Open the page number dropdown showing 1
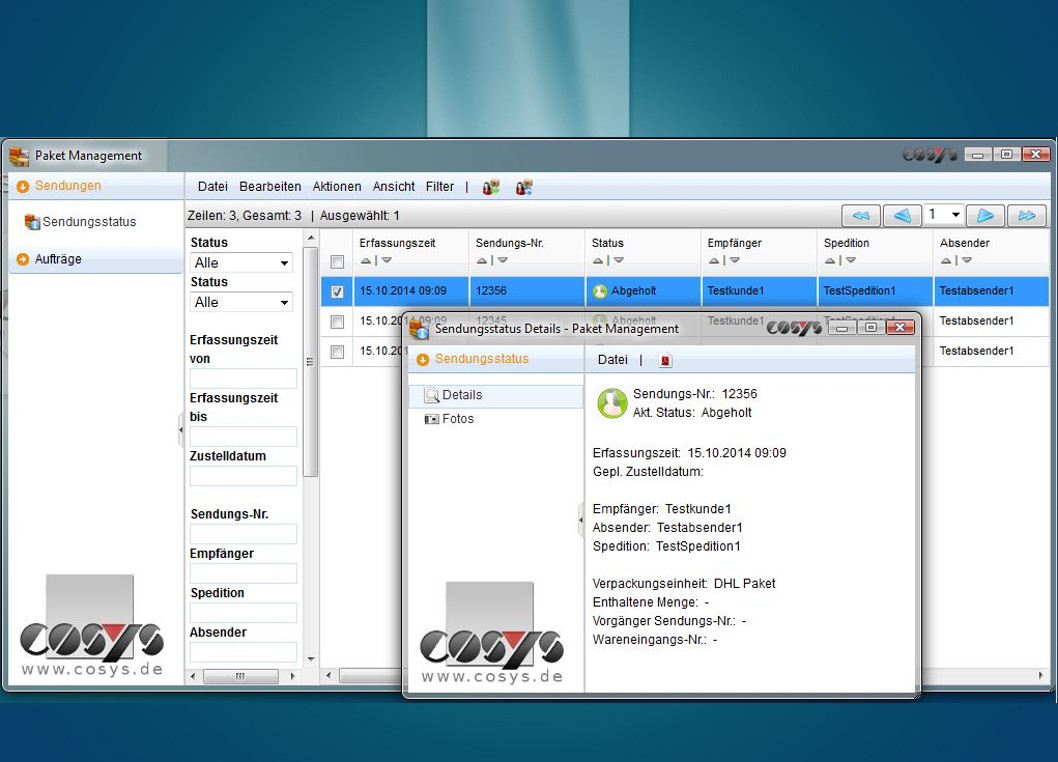Image resolution: width=1058 pixels, height=762 pixels. click(x=943, y=215)
